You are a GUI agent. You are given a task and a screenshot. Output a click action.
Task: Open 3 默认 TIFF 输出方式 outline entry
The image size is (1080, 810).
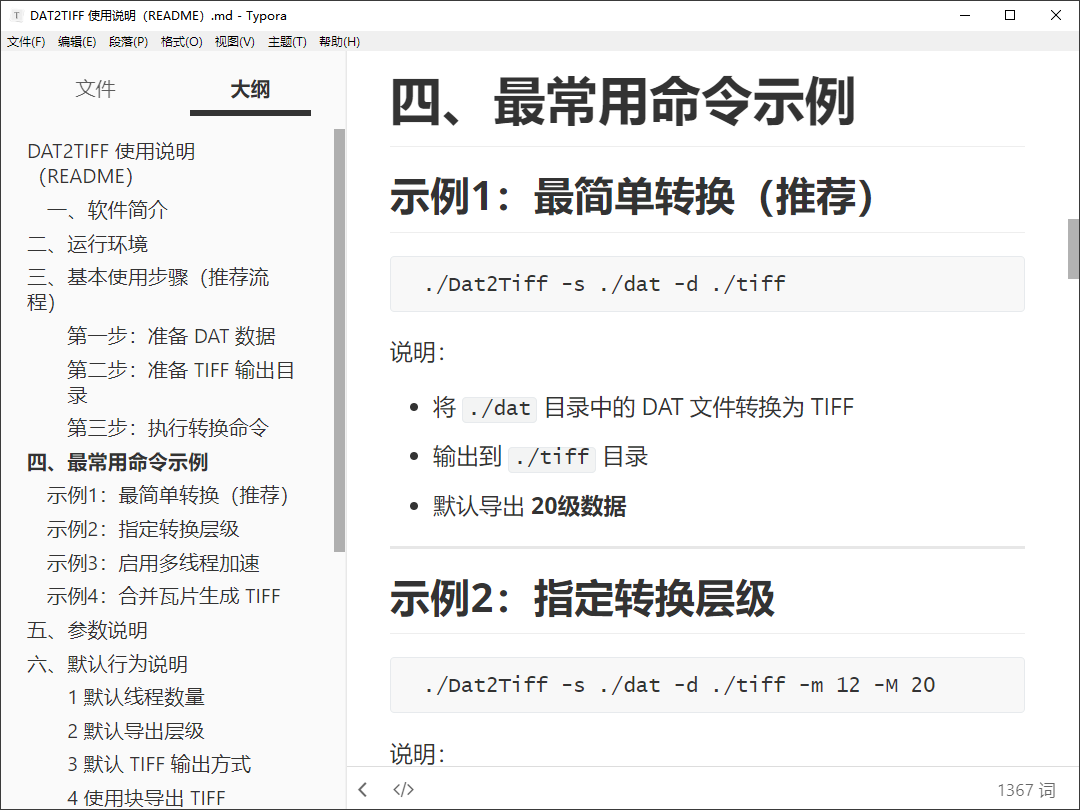[159, 765]
